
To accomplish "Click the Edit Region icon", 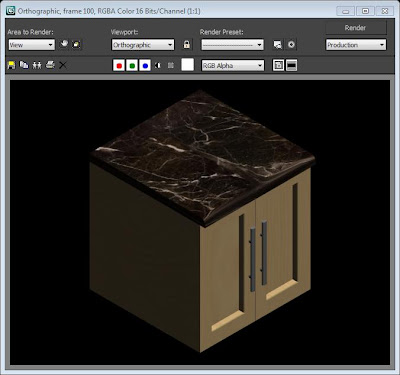I will point(64,44).
